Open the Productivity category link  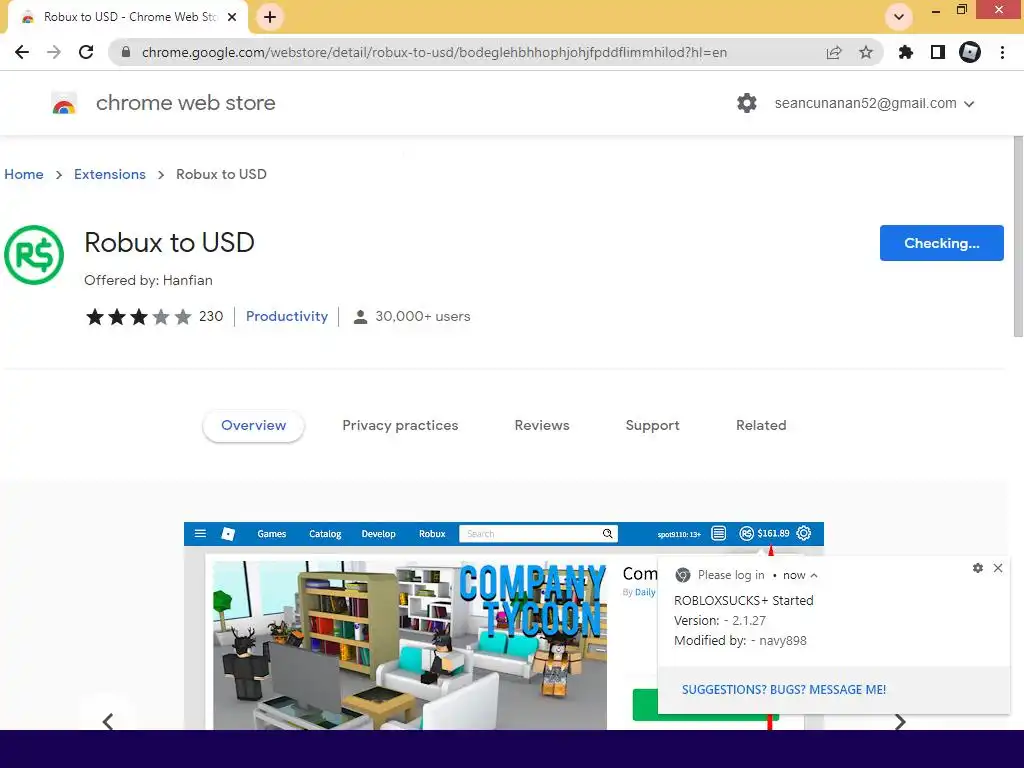click(287, 316)
